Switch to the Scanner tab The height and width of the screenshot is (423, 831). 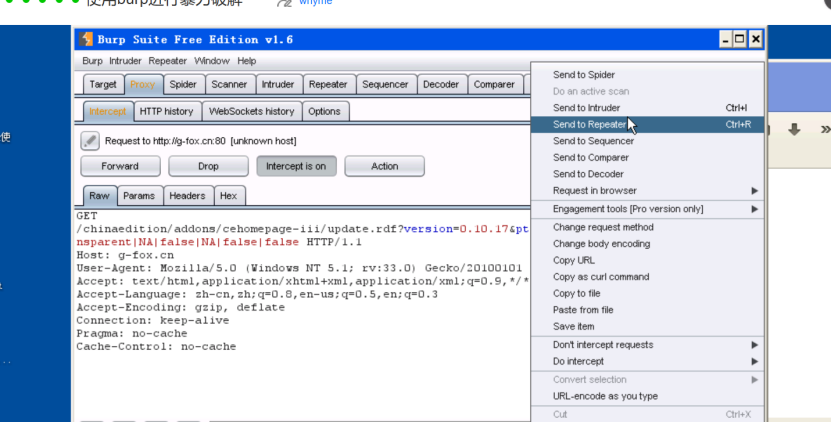[229, 84]
